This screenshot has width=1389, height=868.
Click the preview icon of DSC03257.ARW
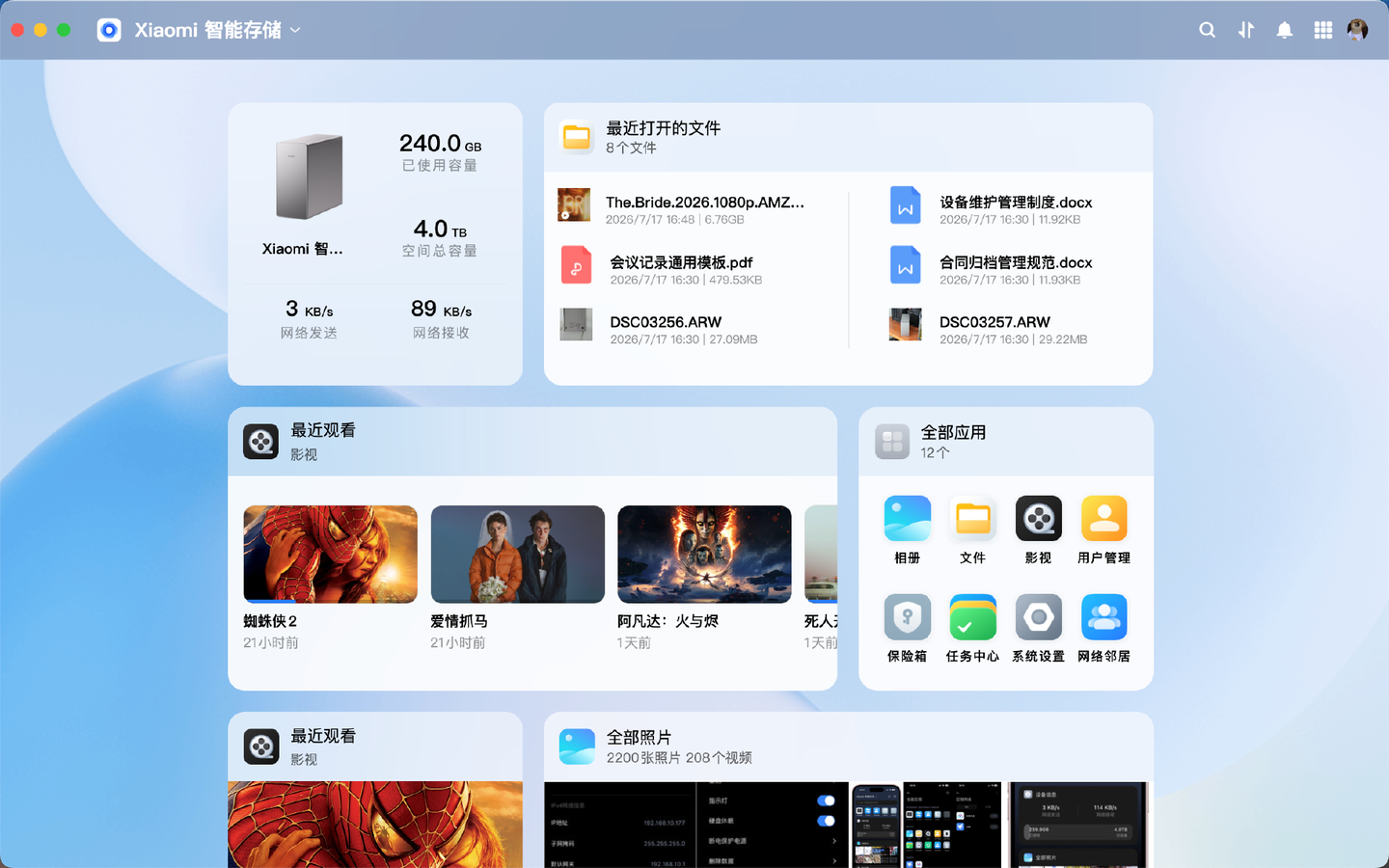pos(906,325)
